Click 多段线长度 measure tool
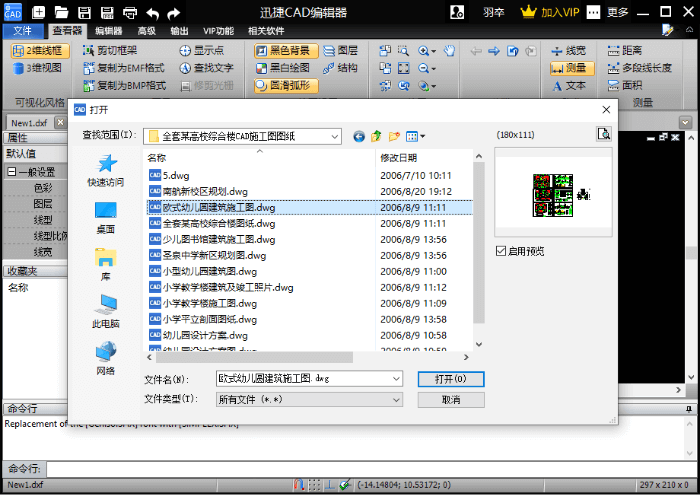 [640, 68]
